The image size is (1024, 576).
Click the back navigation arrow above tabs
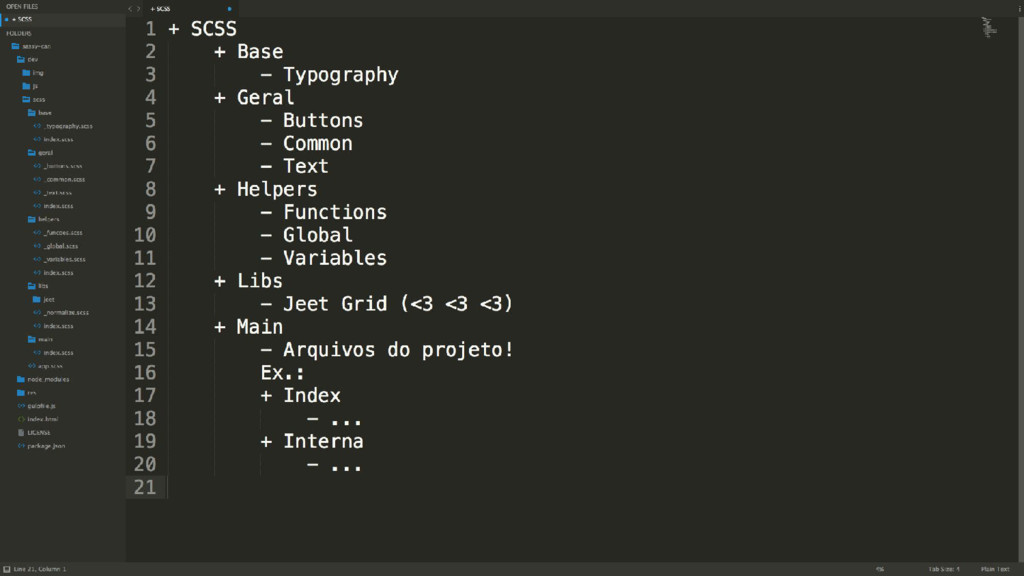pyautogui.click(x=130, y=8)
